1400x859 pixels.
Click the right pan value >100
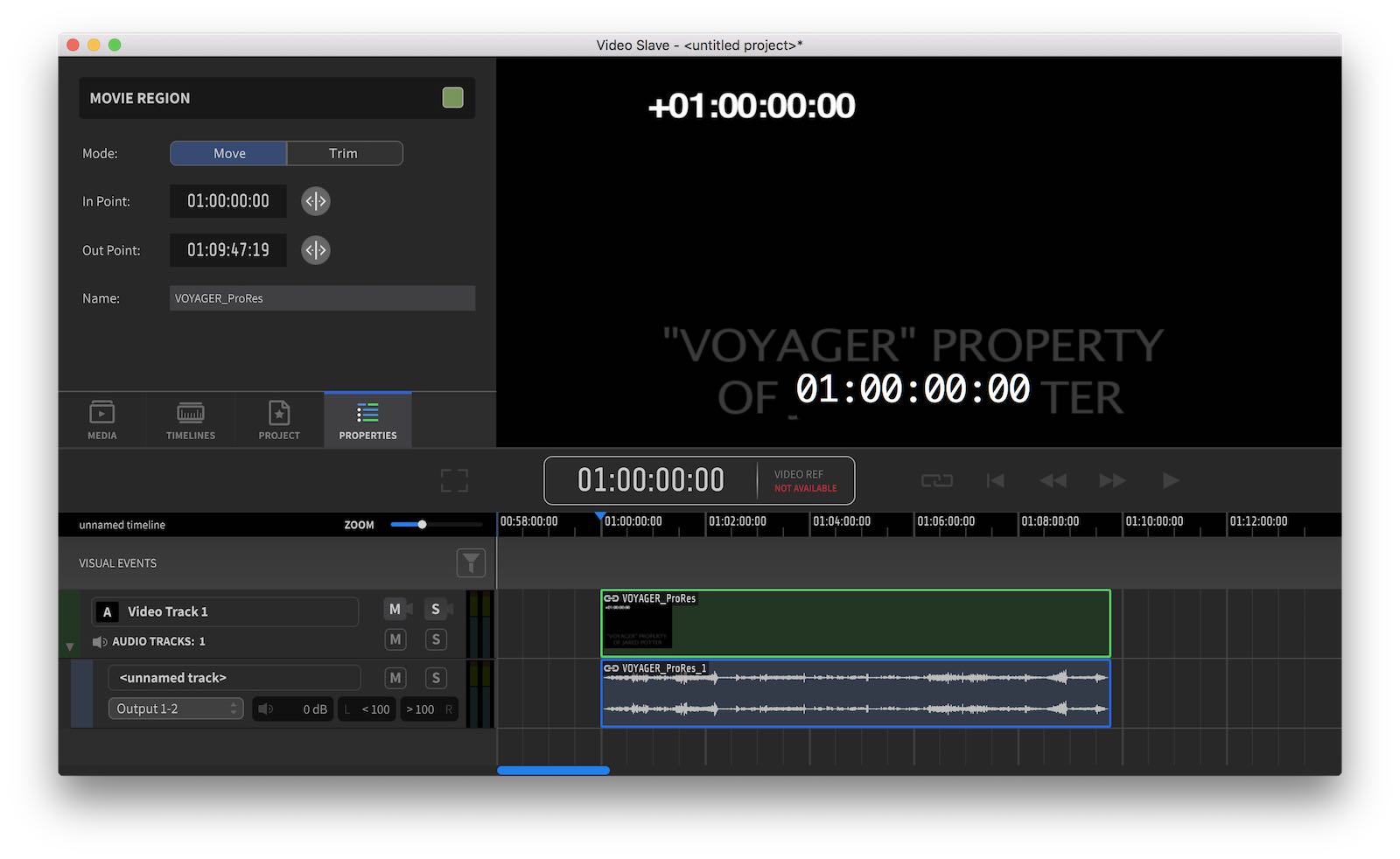[429, 709]
